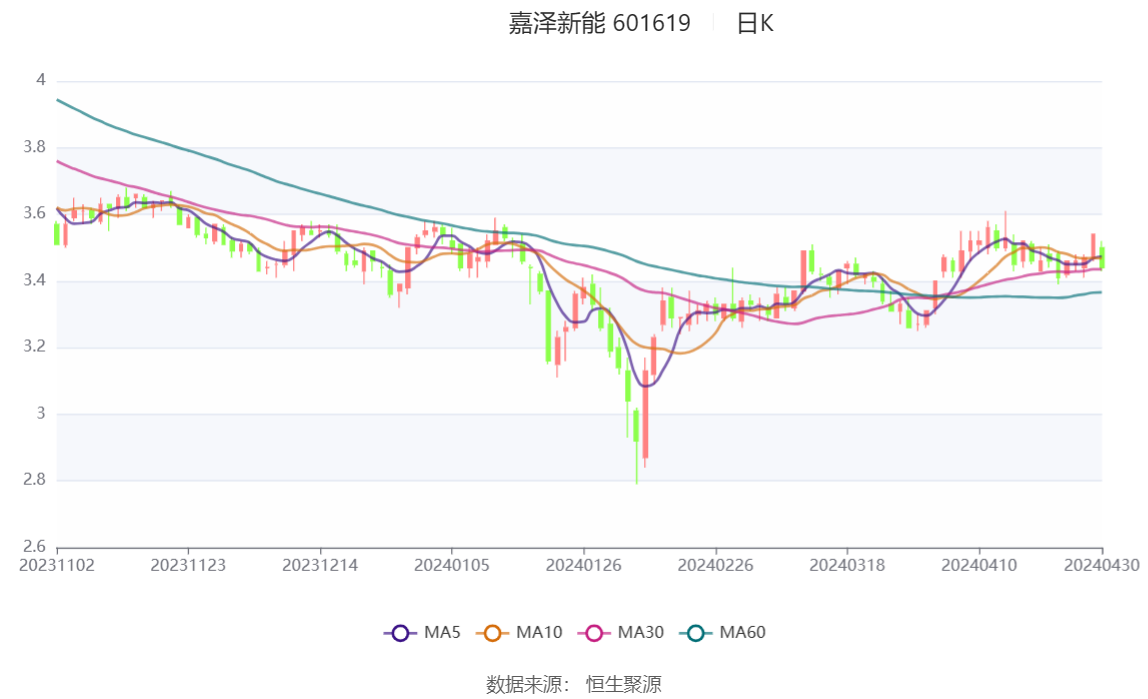Toggle MA5 line via its legend label
1148x699 pixels.
442,633
